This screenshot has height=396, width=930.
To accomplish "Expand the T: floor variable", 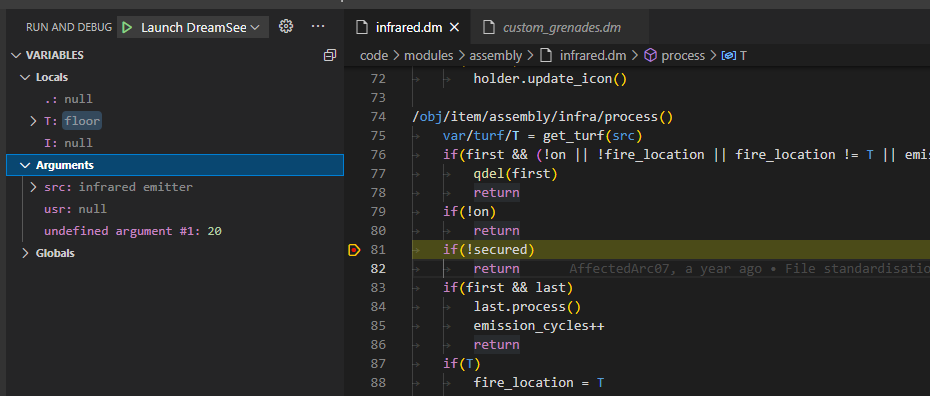I will 33,121.
